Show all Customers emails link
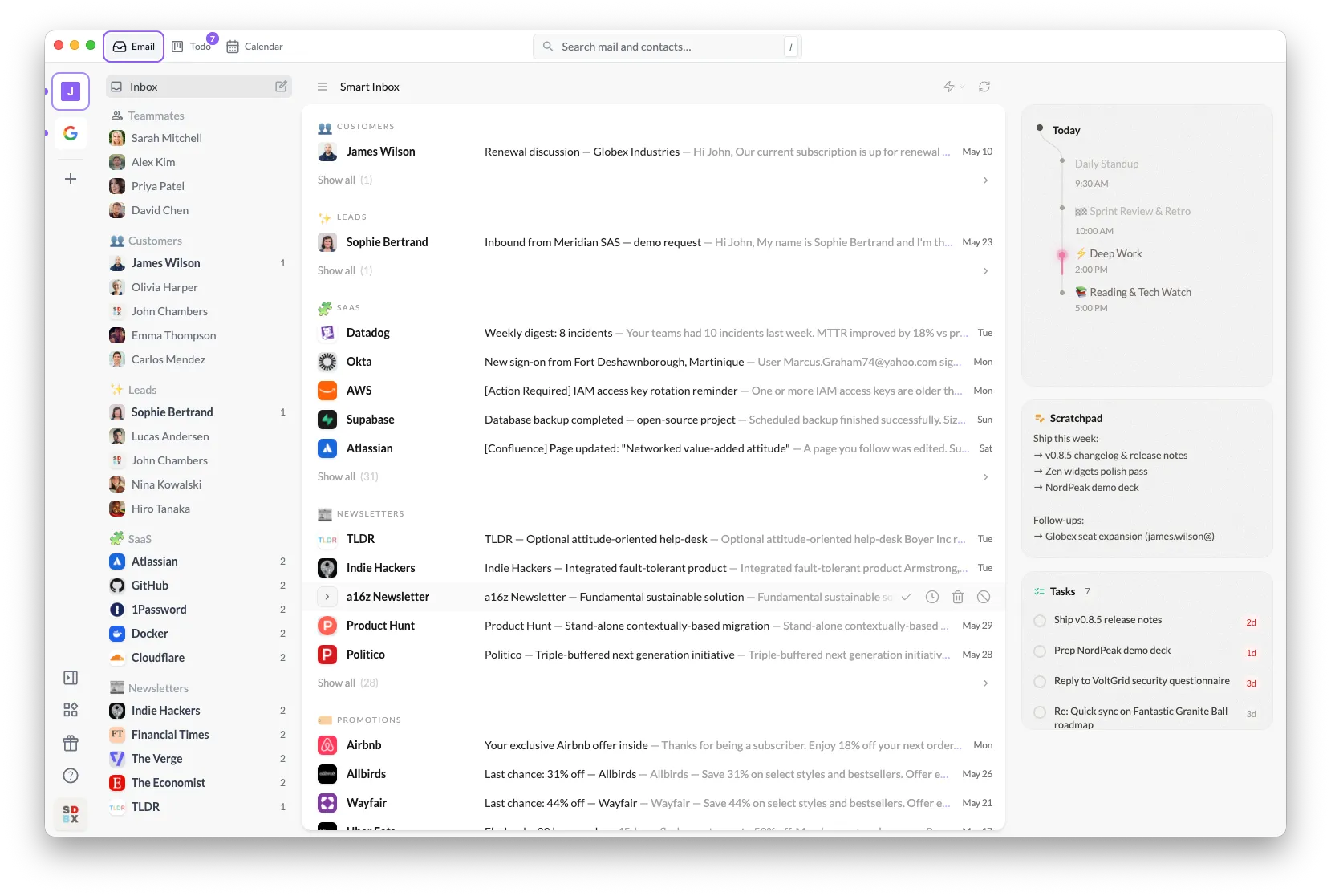 [x=345, y=180]
